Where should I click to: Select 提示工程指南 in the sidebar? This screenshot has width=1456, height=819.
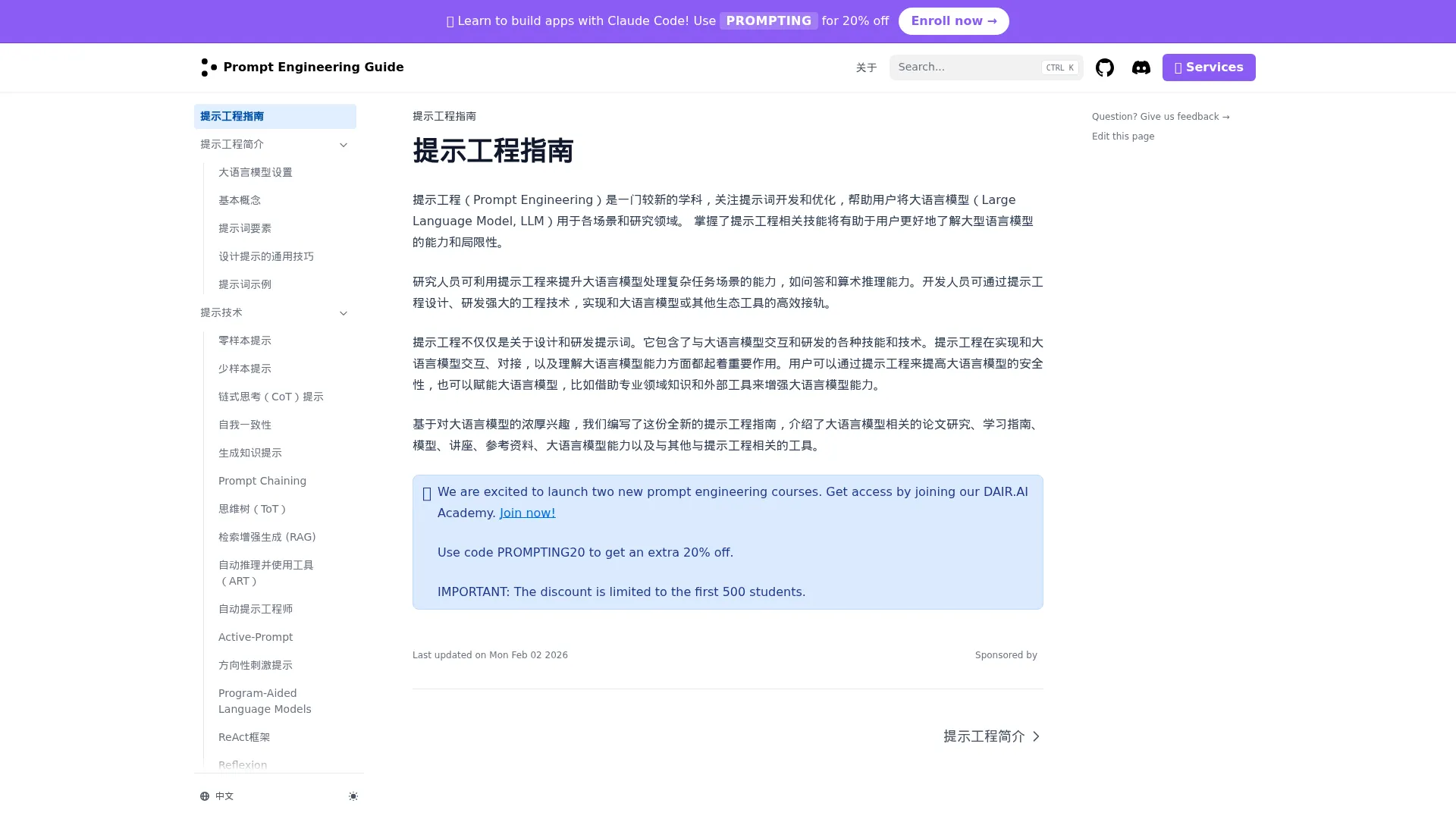pyautogui.click(x=275, y=116)
